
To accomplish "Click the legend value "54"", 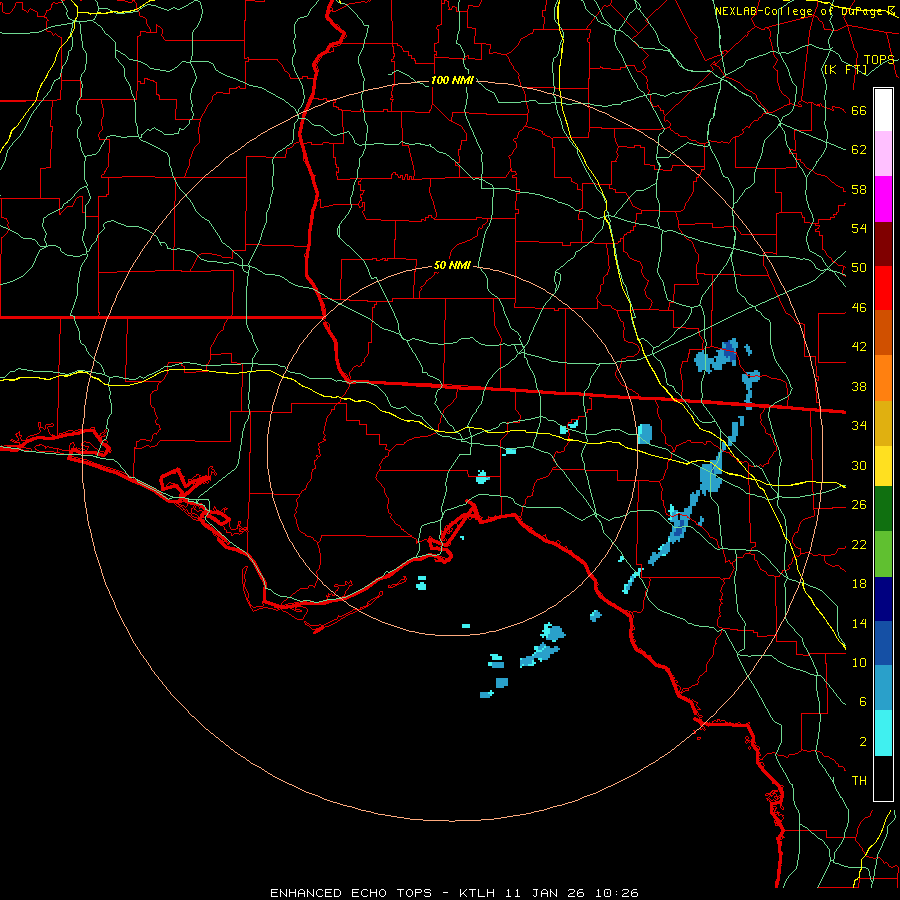I will (x=859, y=228).
